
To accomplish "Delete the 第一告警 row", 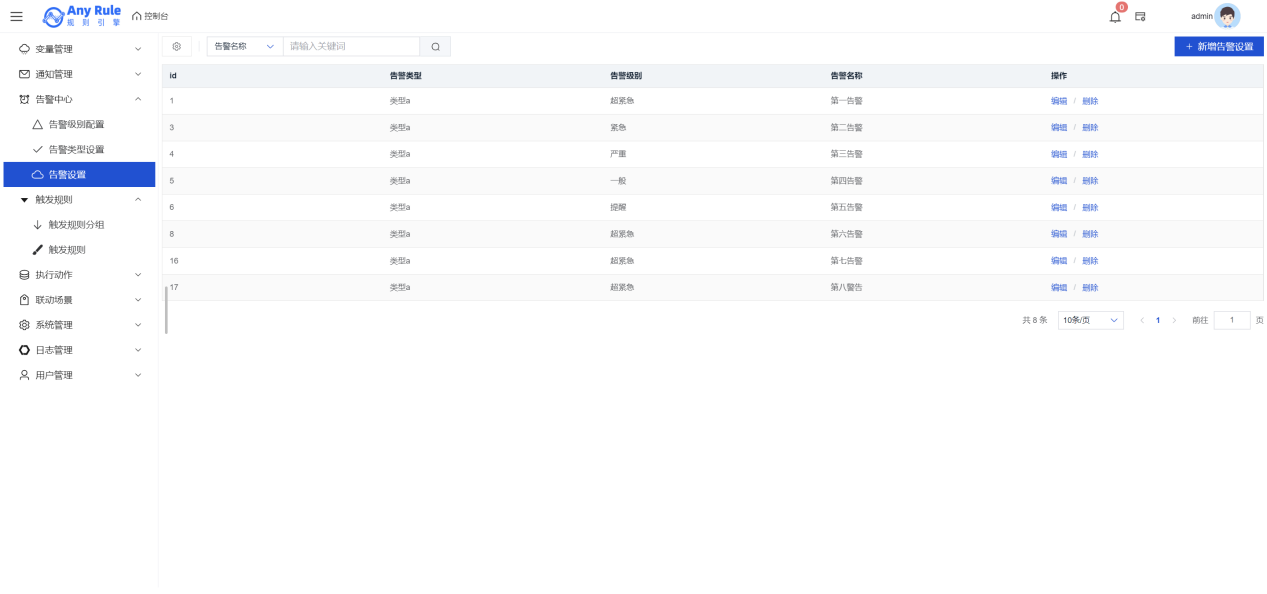I will coord(1090,101).
